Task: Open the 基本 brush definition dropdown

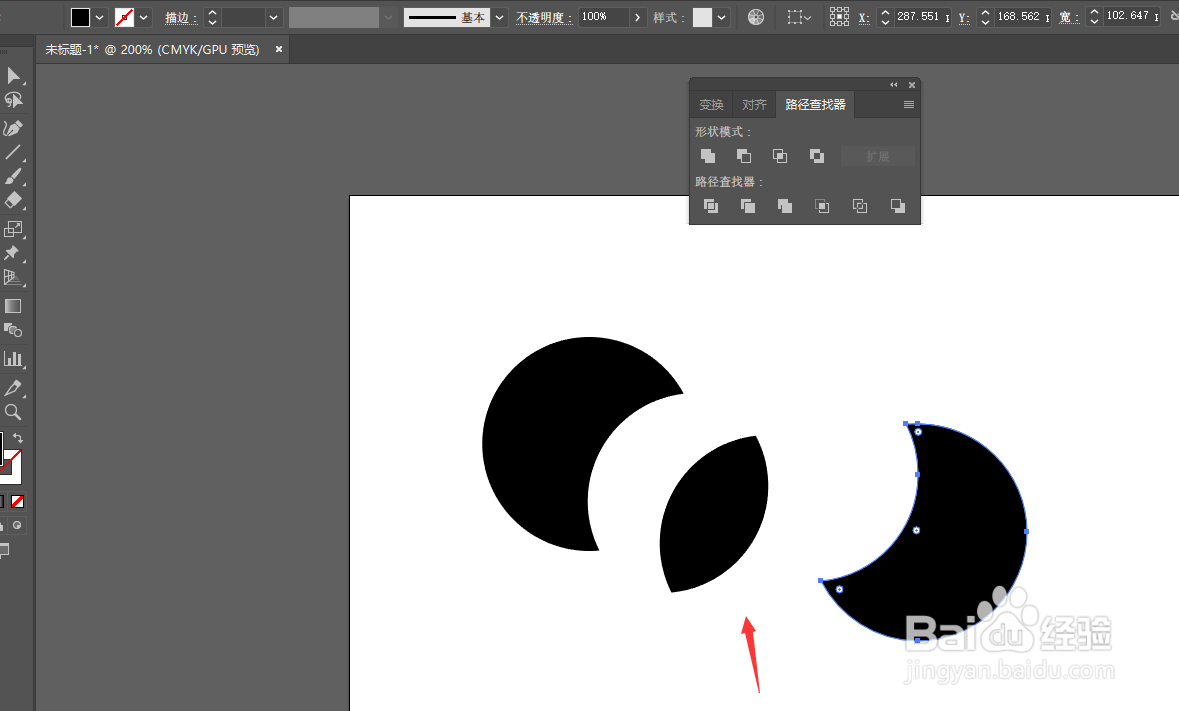Action: click(500, 17)
